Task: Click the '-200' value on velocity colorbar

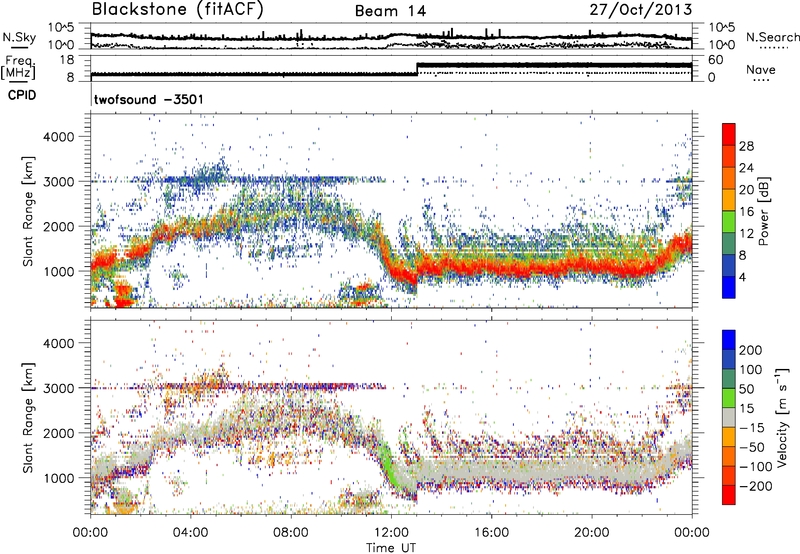Action: coord(756,486)
